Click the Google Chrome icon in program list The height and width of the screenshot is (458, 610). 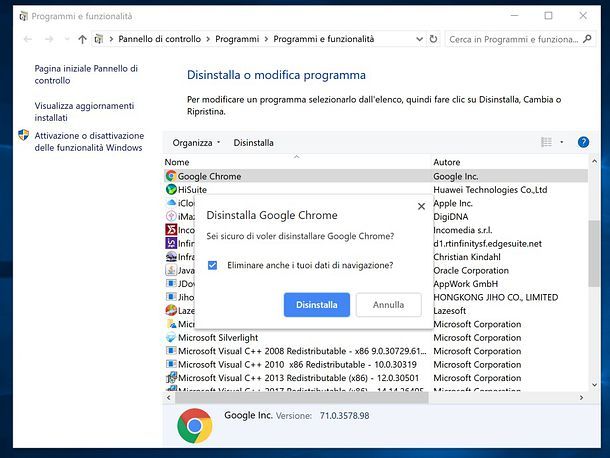click(171, 176)
